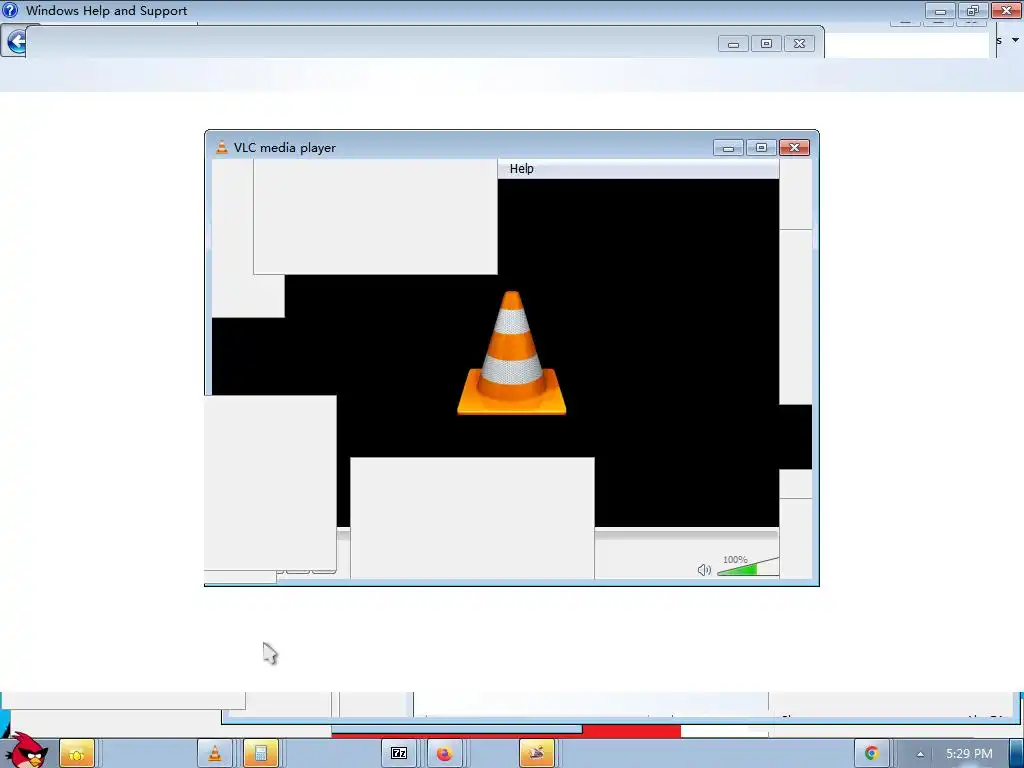Open the Options dropdown arrow in Help window
Viewport: 1024px width, 768px height.
[1015, 40]
